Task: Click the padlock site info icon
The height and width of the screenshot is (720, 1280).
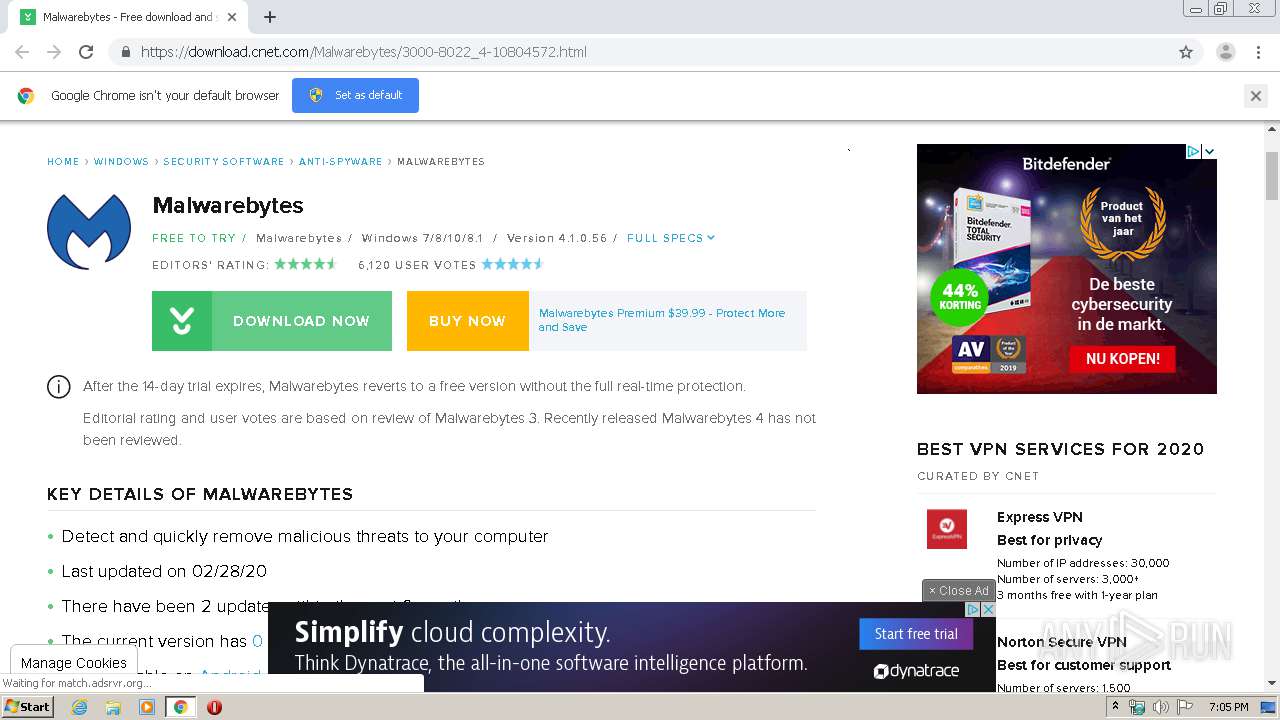Action: (x=125, y=52)
